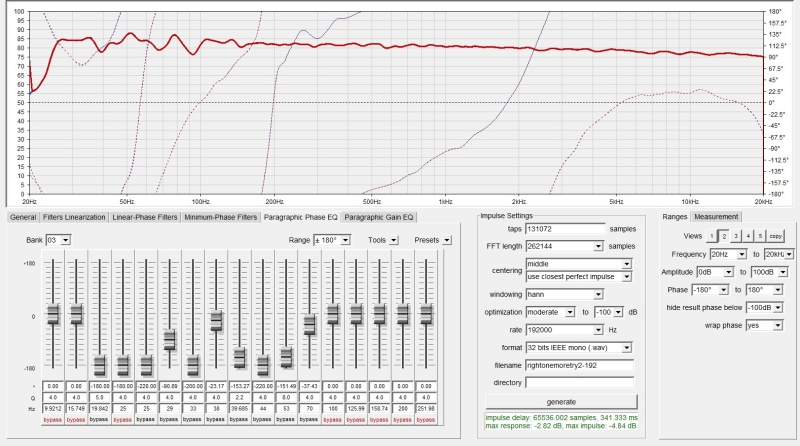Click the generate button
This screenshot has width=800, height=446.
click(x=554, y=400)
